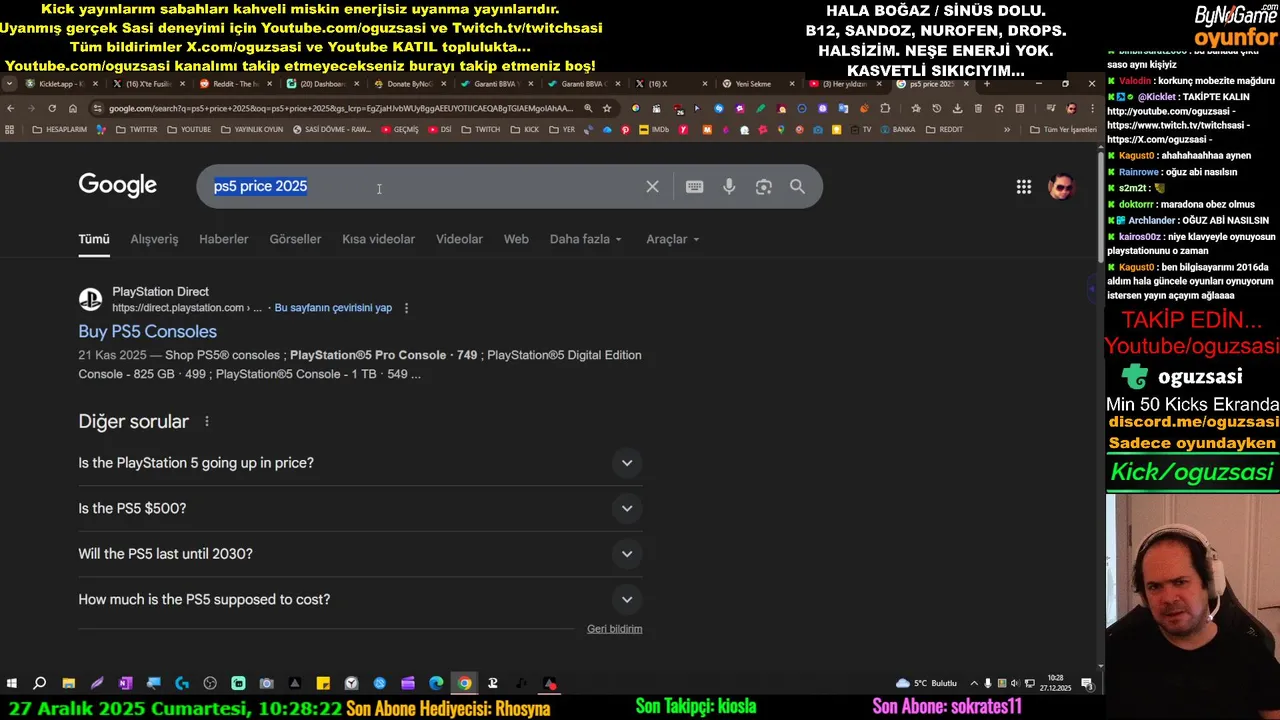Open the YOUTUBE bookmark folder

point(189,129)
